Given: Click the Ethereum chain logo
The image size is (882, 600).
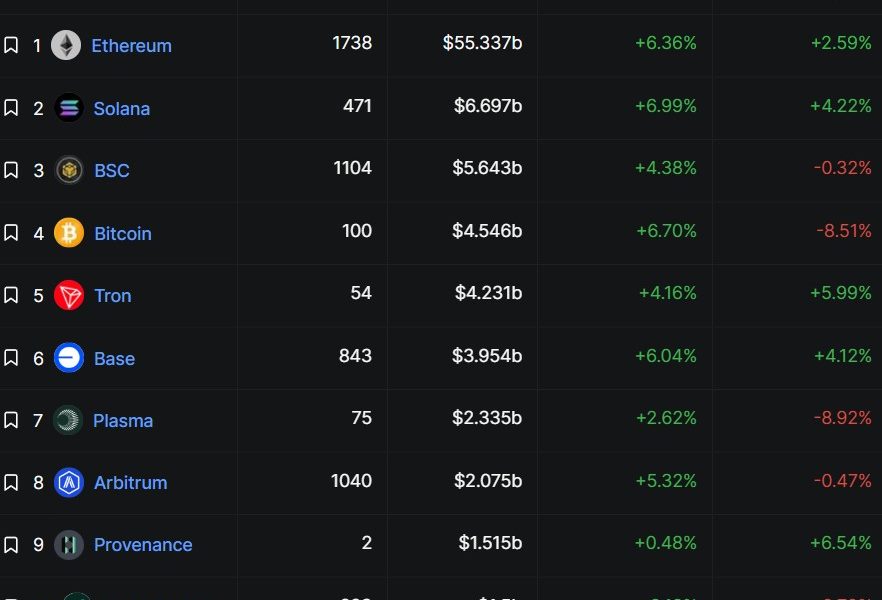Looking at the screenshot, I should tap(65, 45).
